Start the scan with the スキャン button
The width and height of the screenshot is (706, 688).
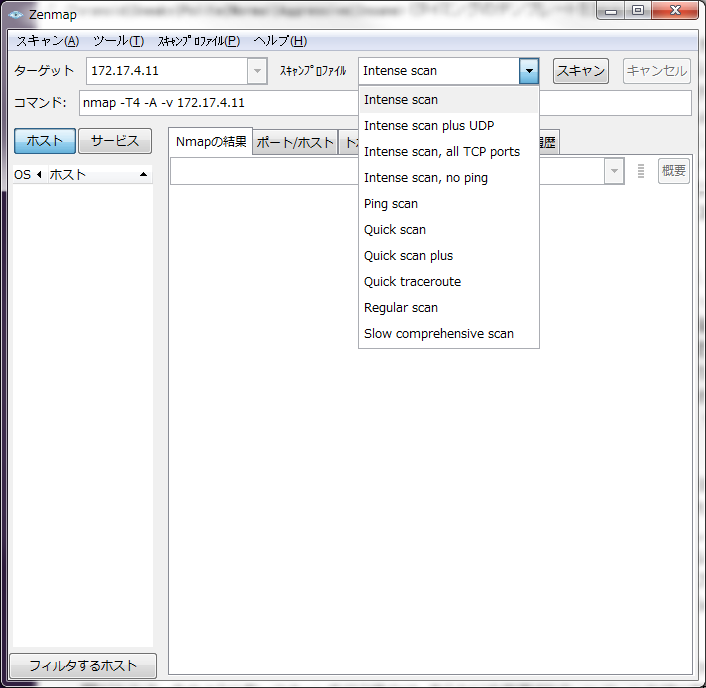click(581, 71)
